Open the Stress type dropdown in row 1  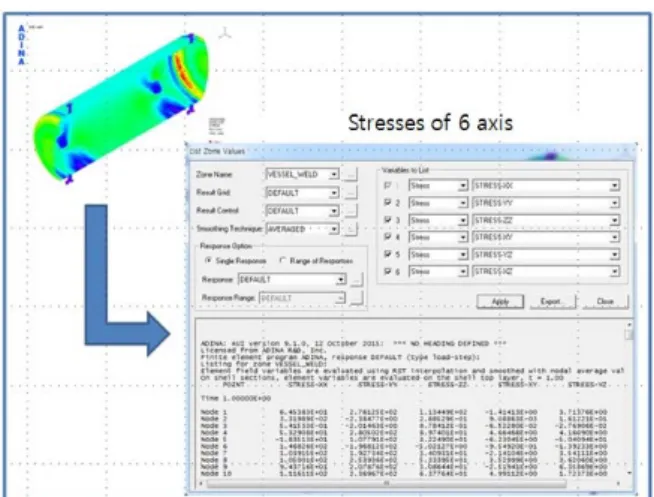tap(438, 186)
